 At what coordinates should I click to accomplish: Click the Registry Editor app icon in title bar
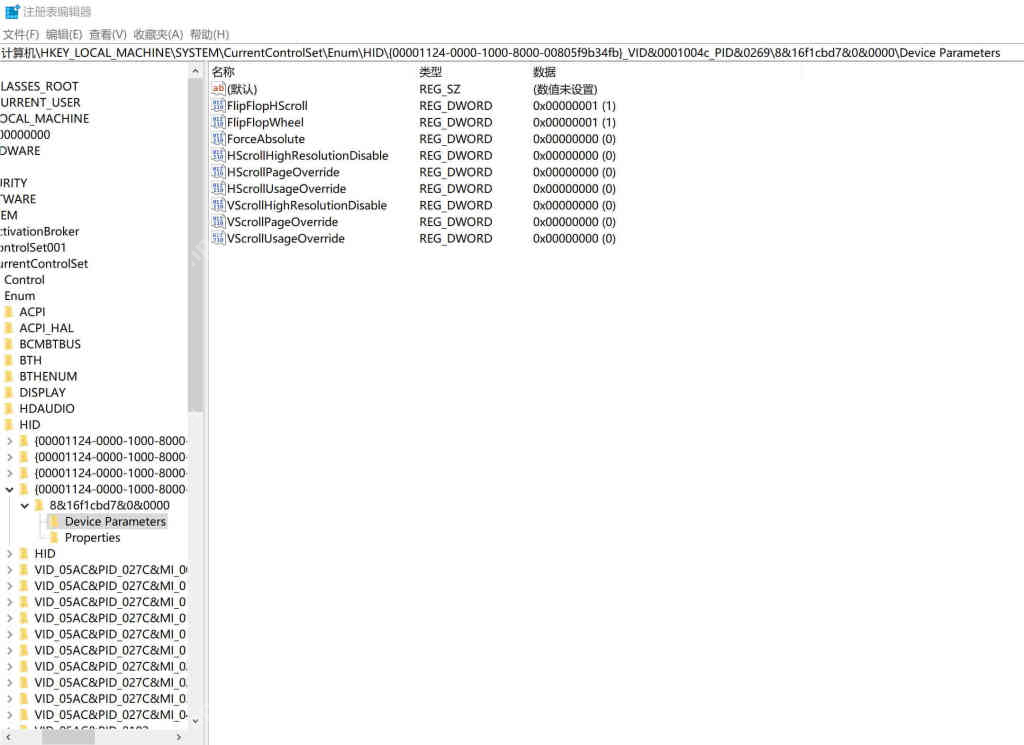pyautogui.click(x=12, y=11)
